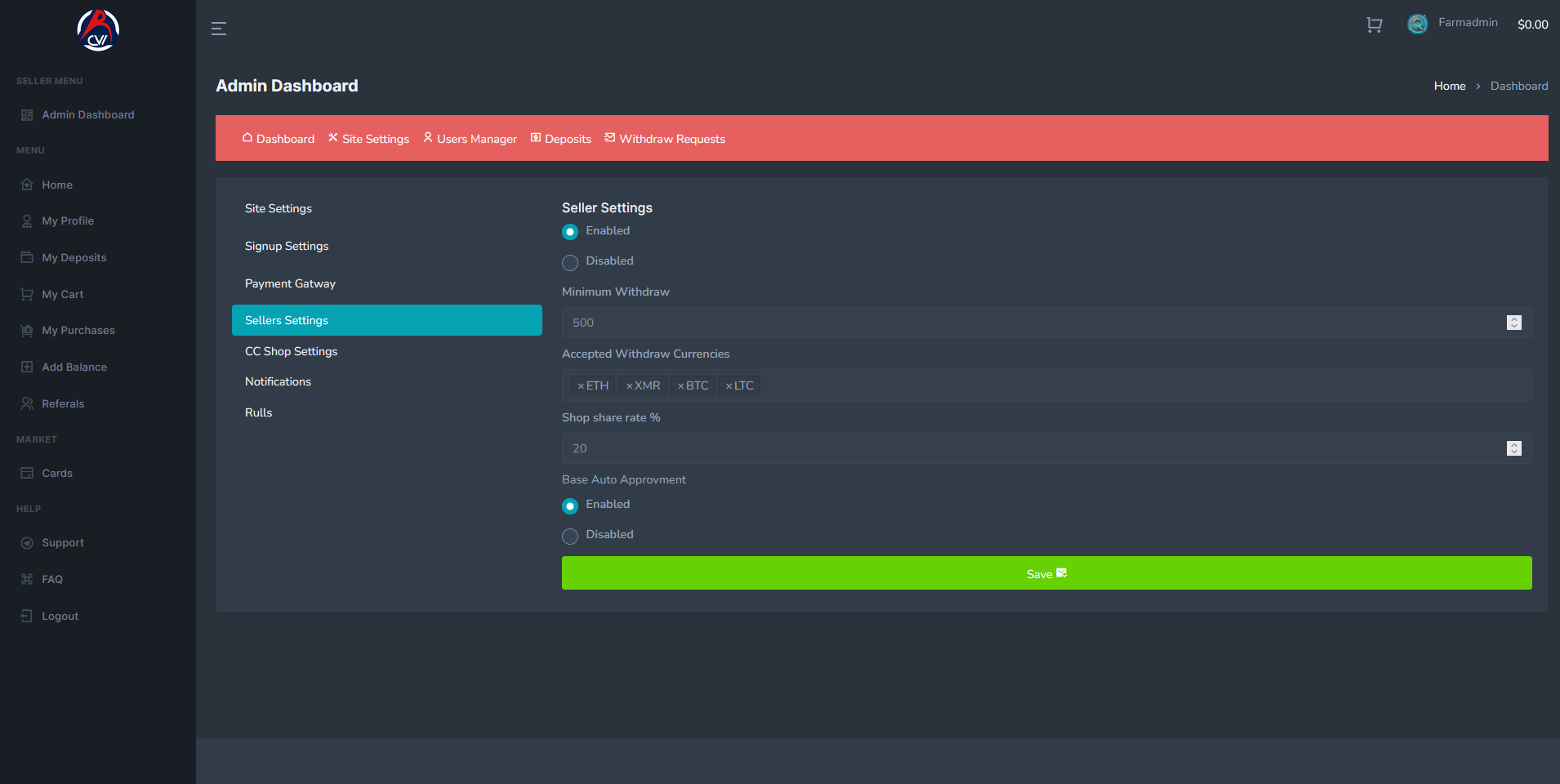Switch to Withdraw Requests tab
This screenshot has width=1560, height=784.
665,139
